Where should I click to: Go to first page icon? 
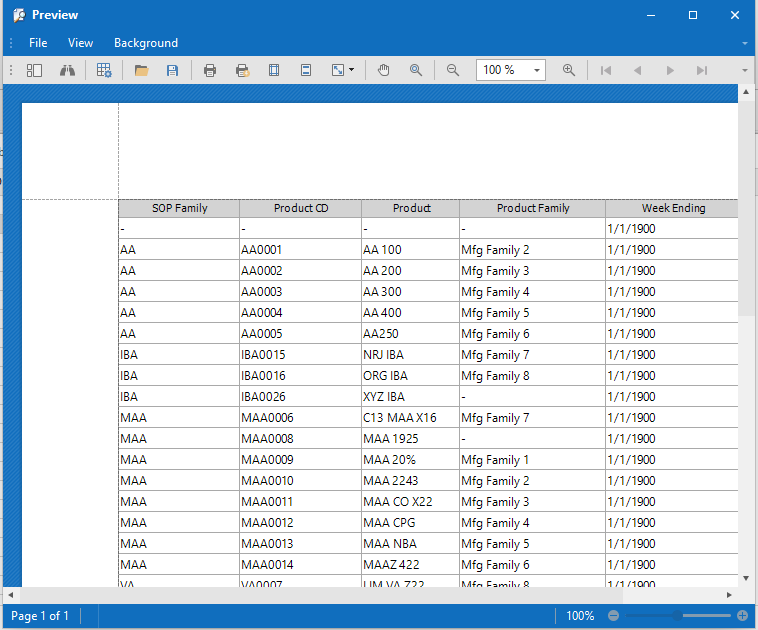click(606, 71)
